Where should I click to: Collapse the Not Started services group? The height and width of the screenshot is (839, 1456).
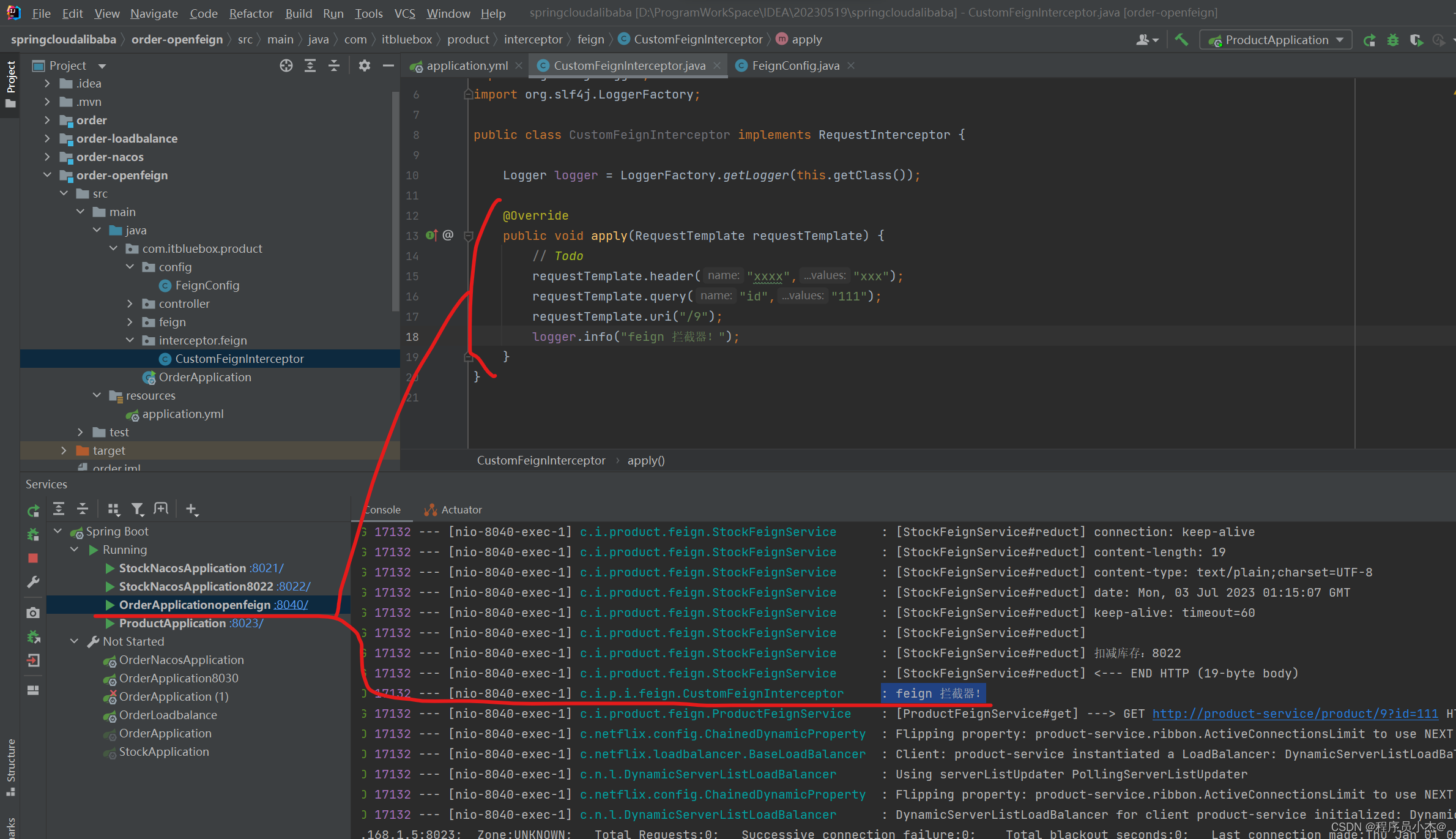click(74, 641)
